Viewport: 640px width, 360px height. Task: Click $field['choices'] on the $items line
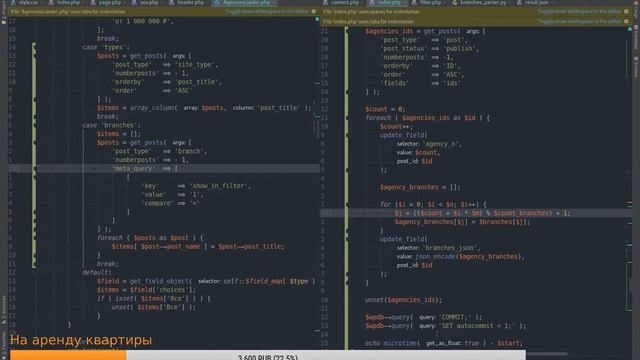click(162, 290)
